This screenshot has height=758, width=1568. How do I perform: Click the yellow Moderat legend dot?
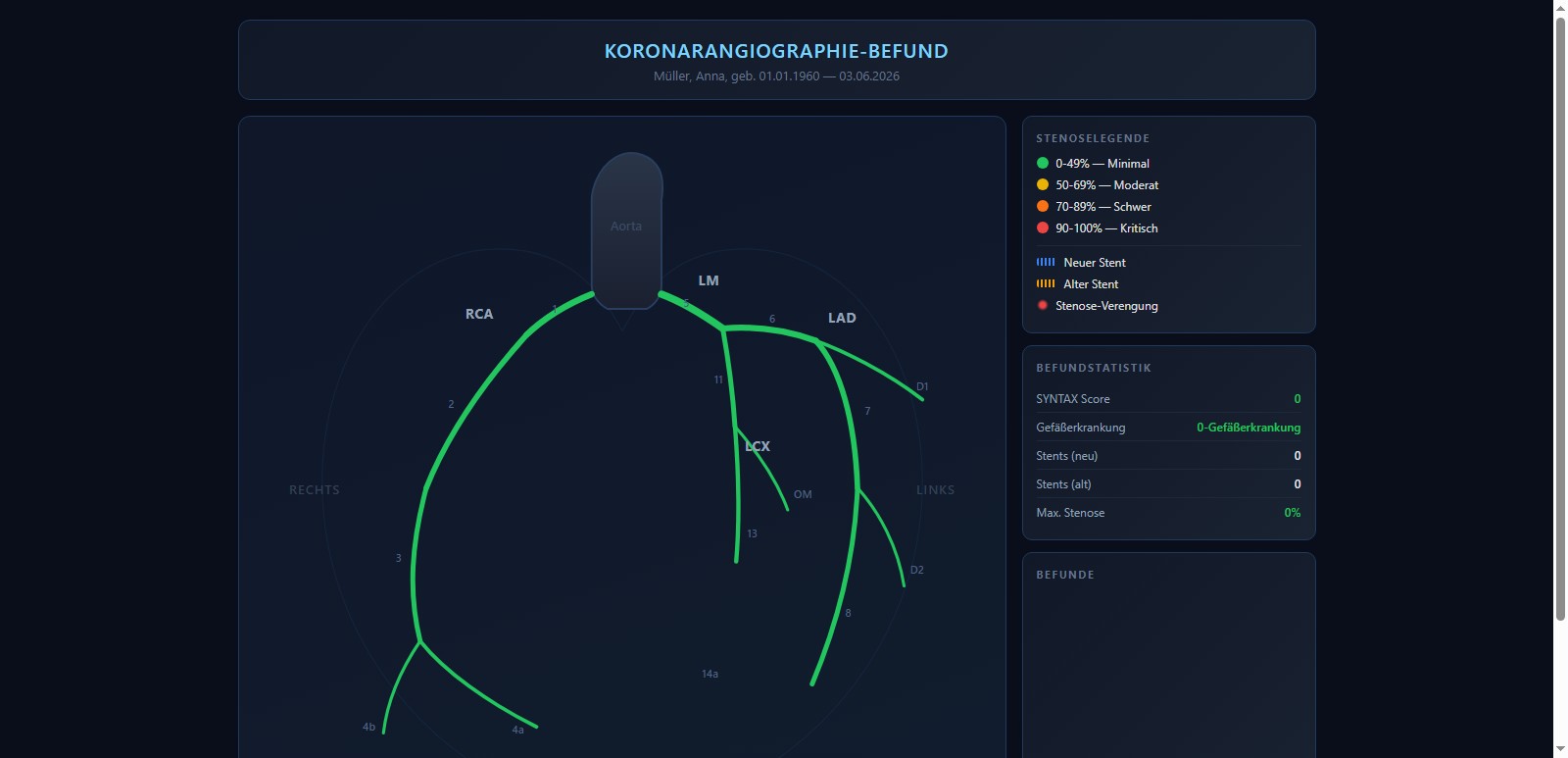(x=1043, y=184)
